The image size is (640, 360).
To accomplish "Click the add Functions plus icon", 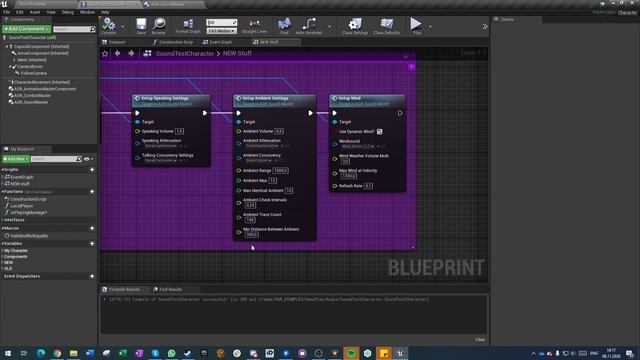I will (92, 191).
